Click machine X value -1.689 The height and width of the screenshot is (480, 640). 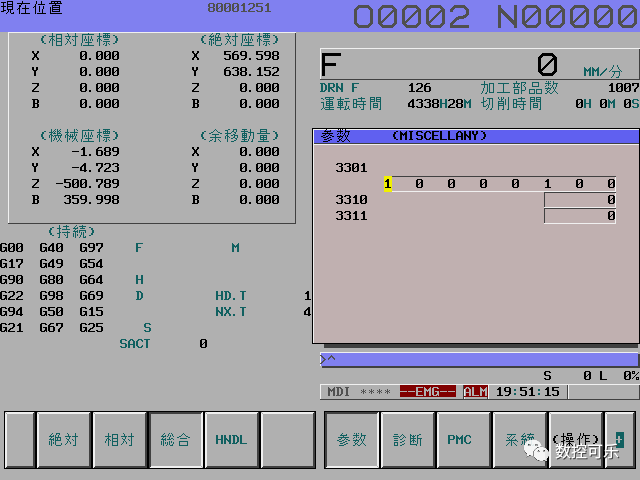95,152
